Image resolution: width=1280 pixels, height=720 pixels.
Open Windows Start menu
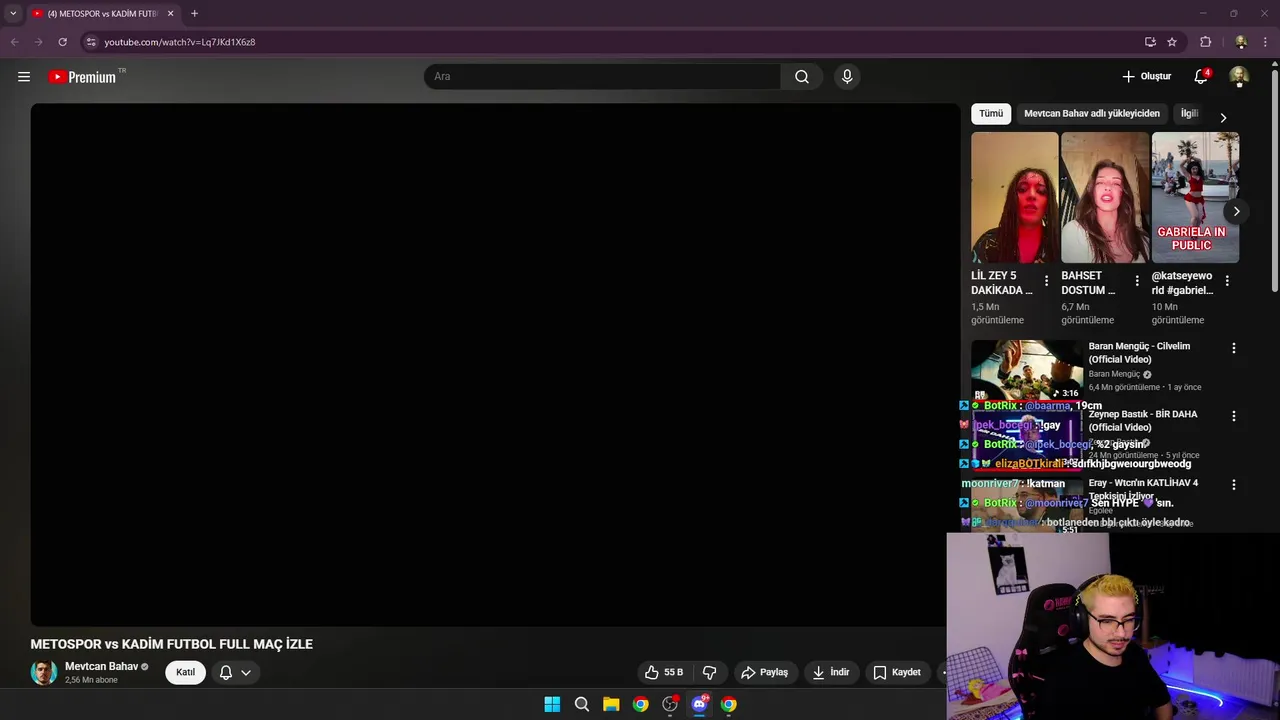click(552, 704)
